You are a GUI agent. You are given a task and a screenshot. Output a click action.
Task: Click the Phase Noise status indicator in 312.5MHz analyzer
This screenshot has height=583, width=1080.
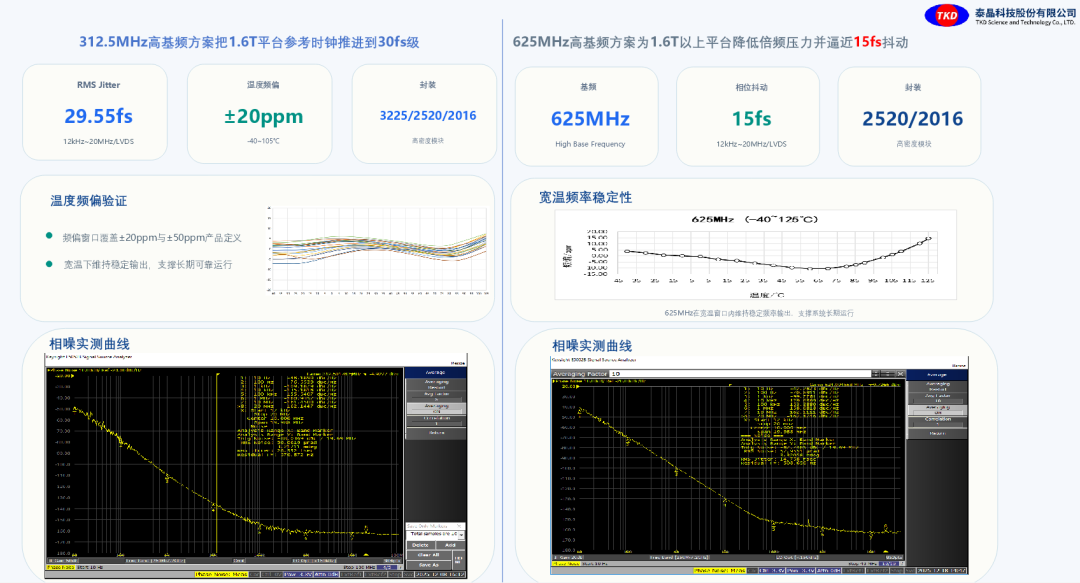pos(221,574)
